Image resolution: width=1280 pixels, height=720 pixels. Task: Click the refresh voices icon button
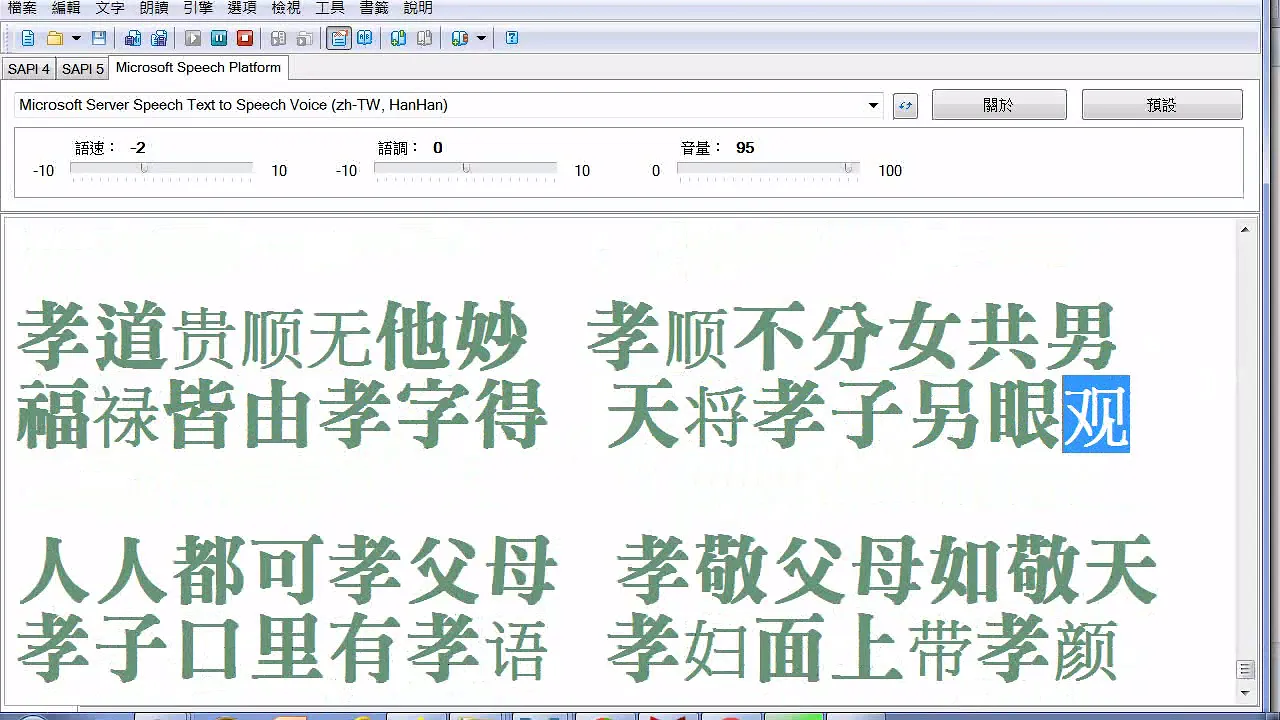click(906, 105)
